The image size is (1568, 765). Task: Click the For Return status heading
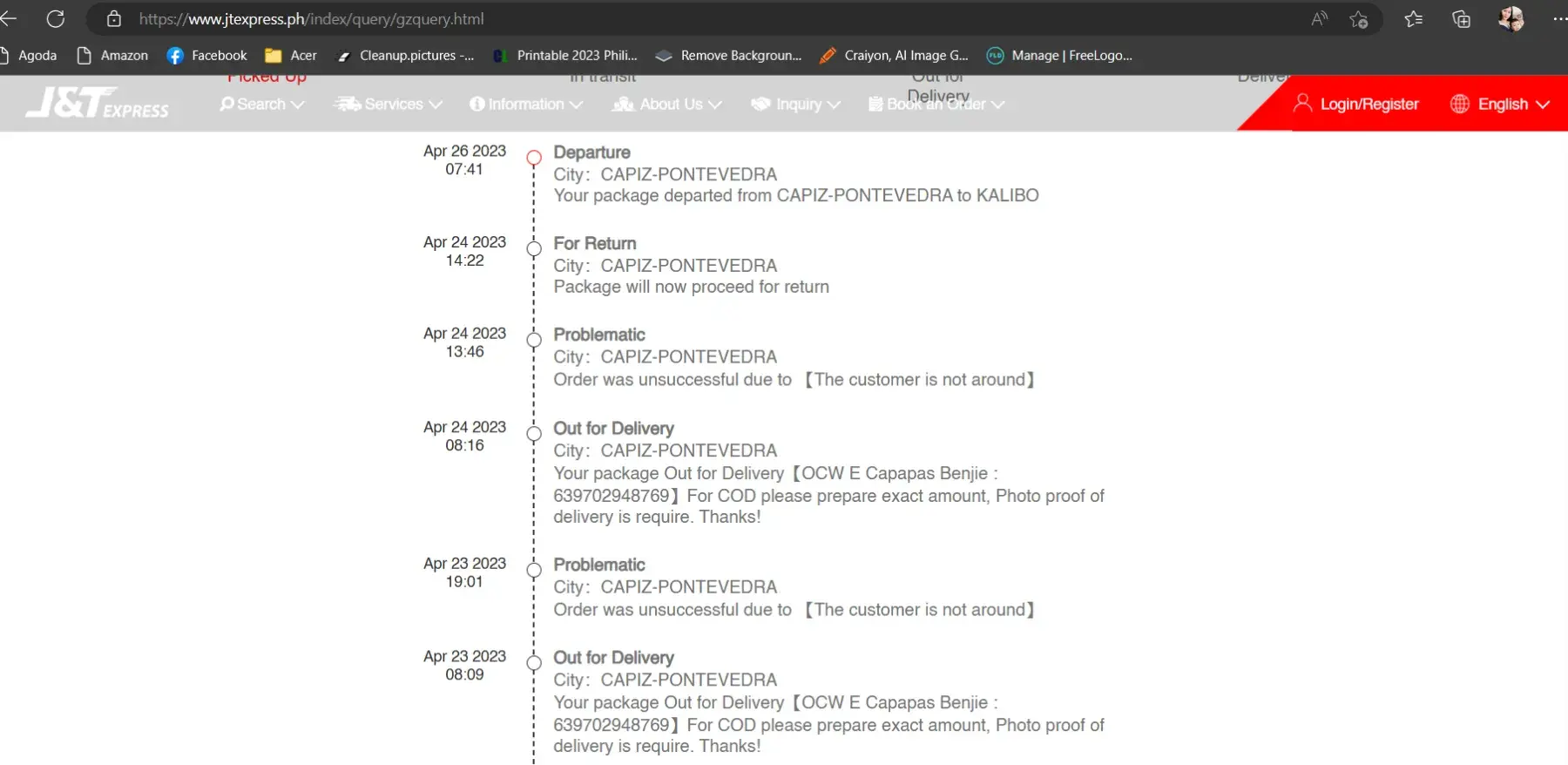[595, 243]
